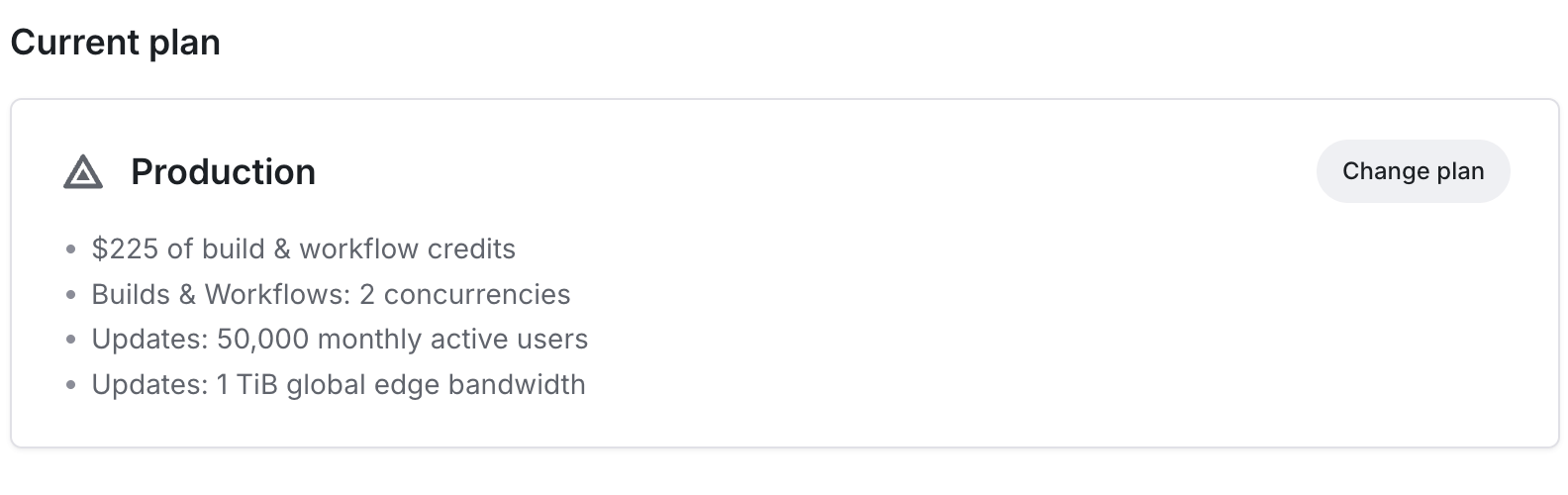Click the Builds & Workflows concurrencies line

[x=331, y=294]
